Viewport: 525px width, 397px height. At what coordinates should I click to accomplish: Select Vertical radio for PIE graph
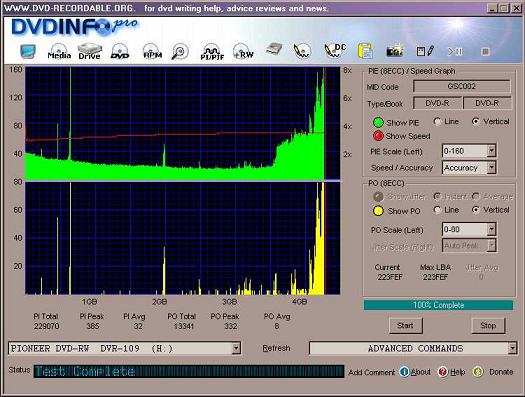(x=475, y=122)
